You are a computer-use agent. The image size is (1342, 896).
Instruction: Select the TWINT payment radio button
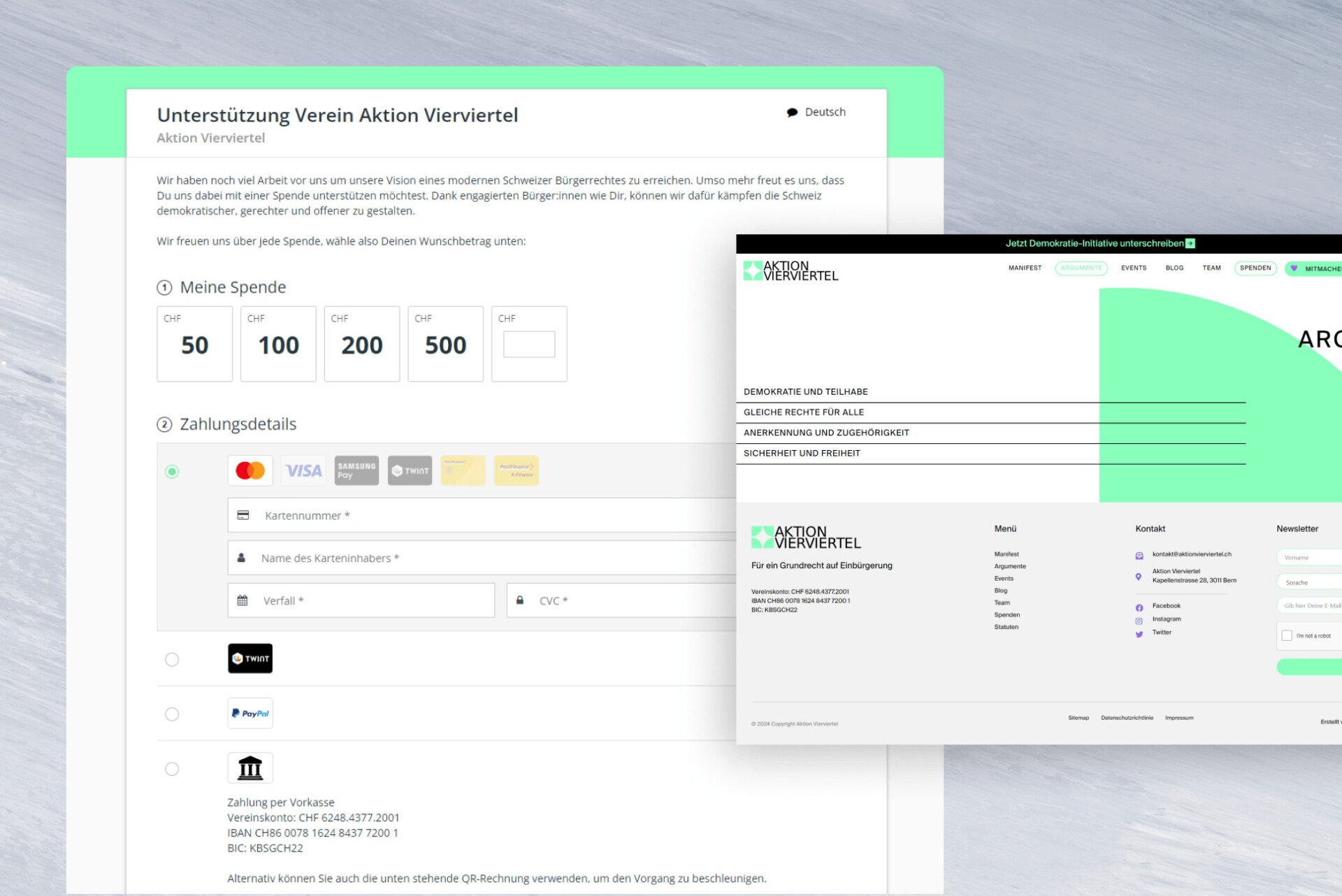click(x=172, y=660)
